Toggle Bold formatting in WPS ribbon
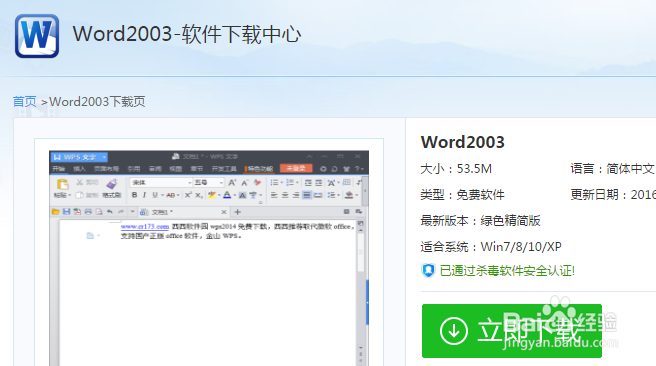The width and height of the screenshot is (656, 366). [134, 195]
